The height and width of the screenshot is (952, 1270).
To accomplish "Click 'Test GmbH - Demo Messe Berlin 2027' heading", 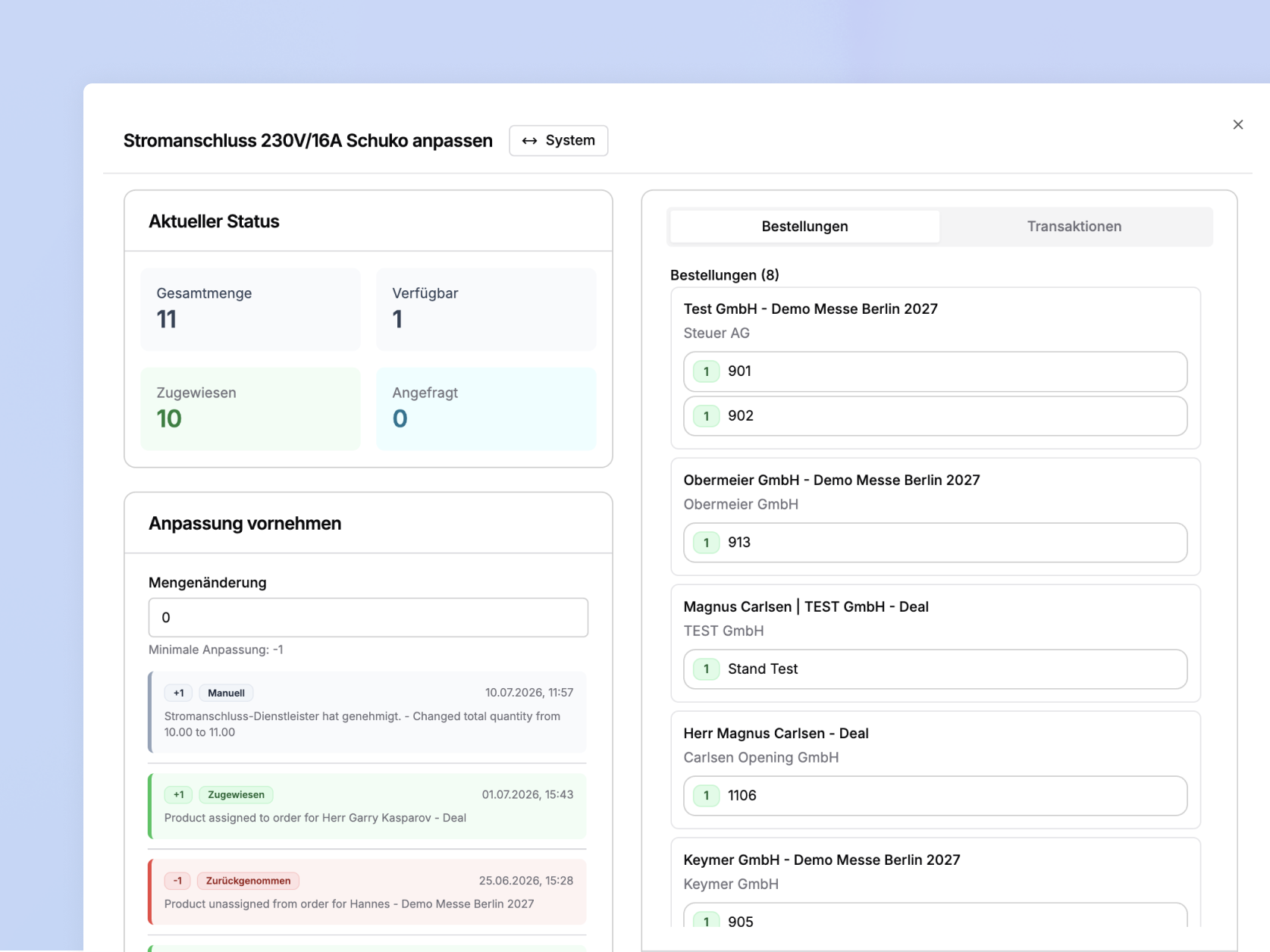I will 811,309.
